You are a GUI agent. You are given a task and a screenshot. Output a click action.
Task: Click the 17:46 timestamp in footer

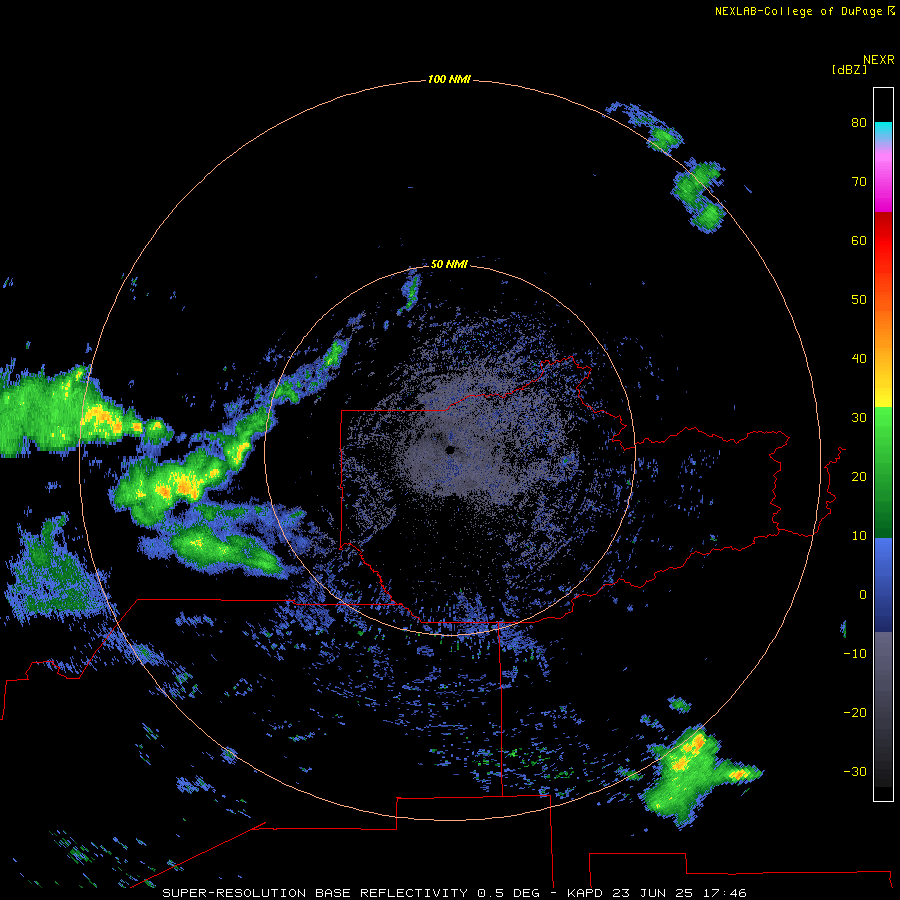725,893
